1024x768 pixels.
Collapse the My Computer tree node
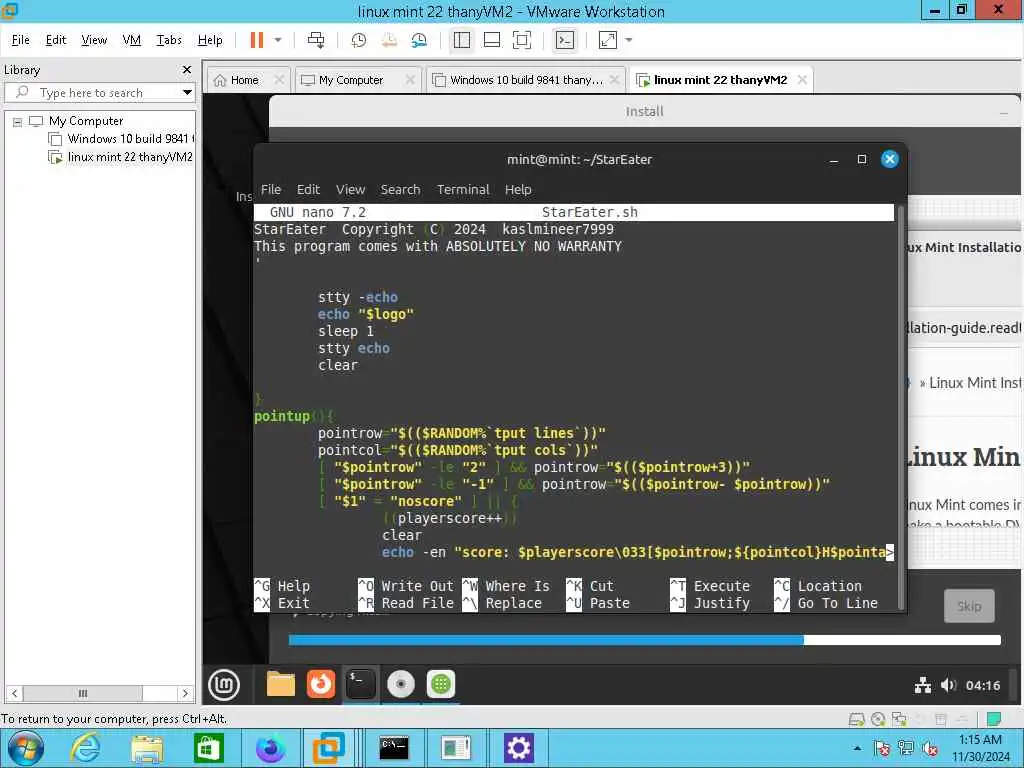[x=18, y=121]
